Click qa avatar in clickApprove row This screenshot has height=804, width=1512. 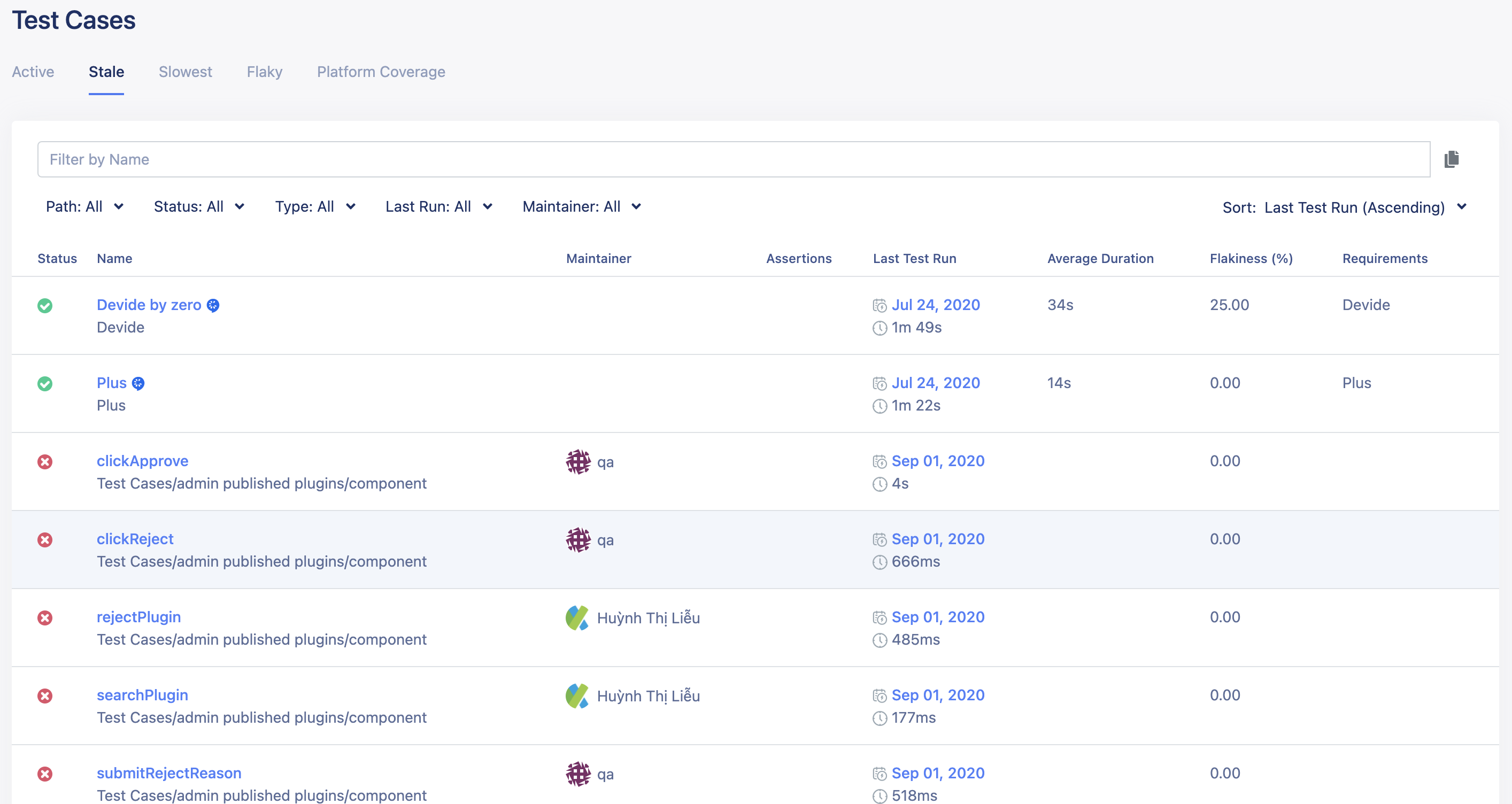point(578,462)
